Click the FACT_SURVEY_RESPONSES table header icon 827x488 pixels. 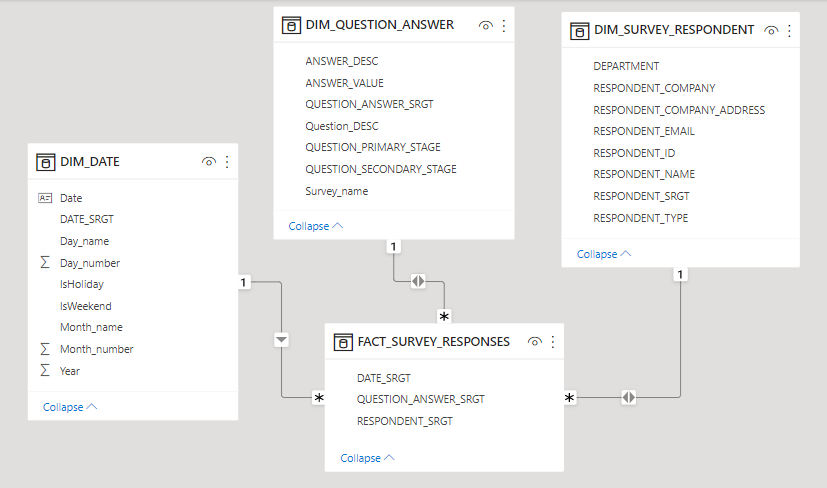pyautogui.click(x=343, y=341)
